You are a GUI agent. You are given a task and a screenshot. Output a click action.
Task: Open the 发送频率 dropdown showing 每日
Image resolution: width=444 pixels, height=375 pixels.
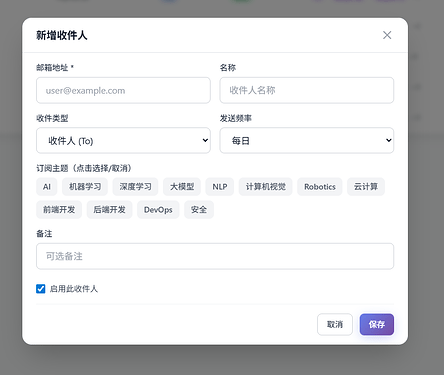(307, 140)
